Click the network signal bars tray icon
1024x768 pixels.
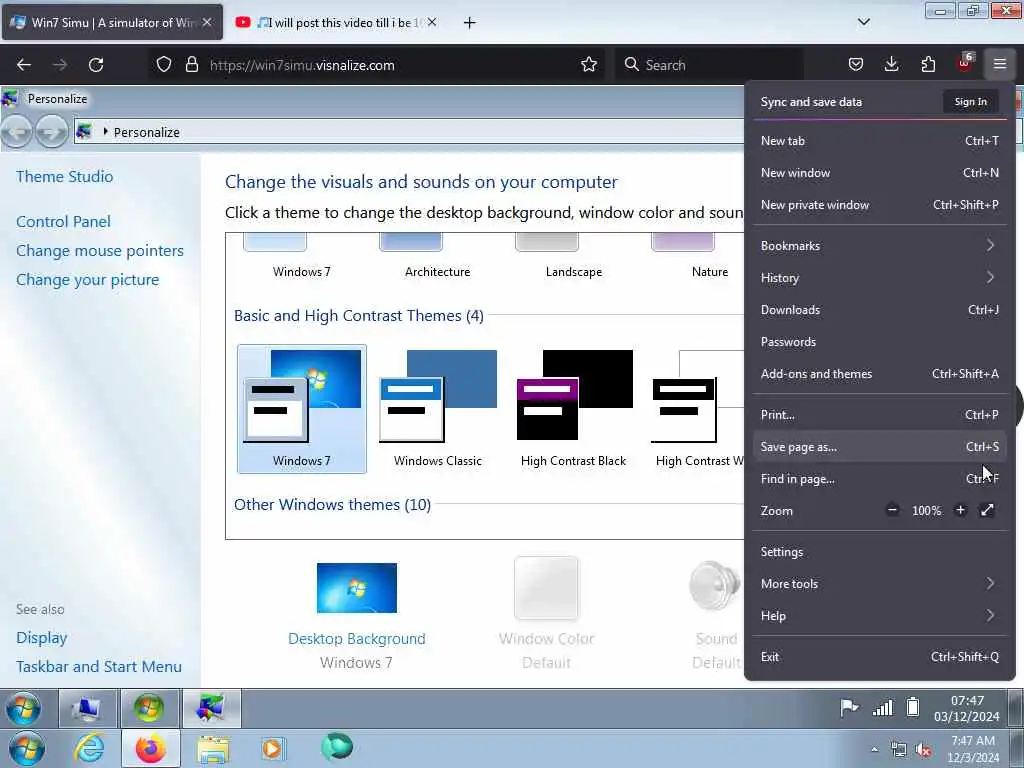[x=883, y=707]
